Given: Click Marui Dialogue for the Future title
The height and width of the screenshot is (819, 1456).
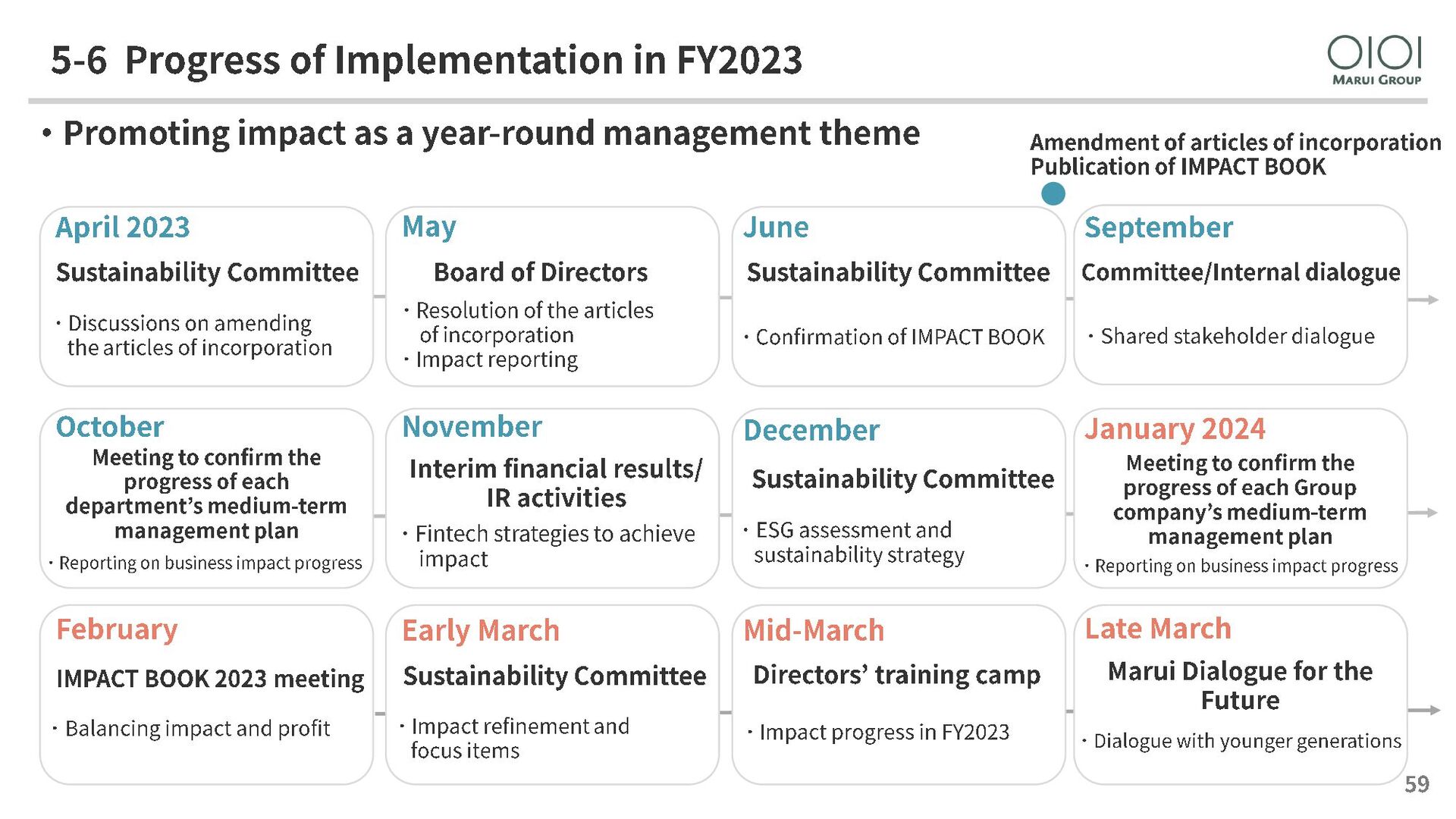Looking at the screenshot, I should tap(1240, 686).
